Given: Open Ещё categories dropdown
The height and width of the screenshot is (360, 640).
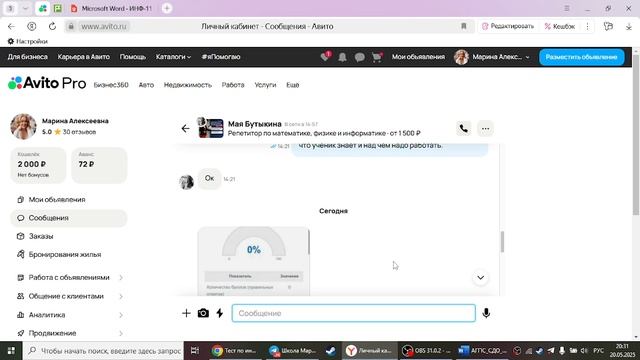Looking at the screenshot, I should pos(293,85).
